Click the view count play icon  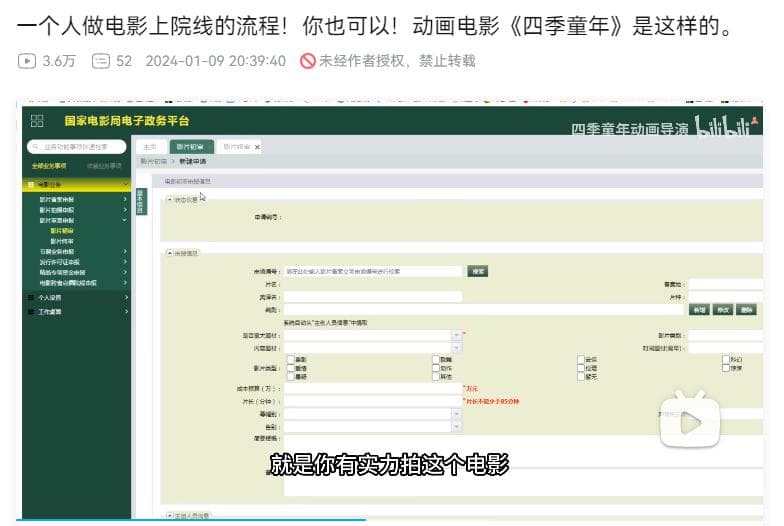coord(27,61)
